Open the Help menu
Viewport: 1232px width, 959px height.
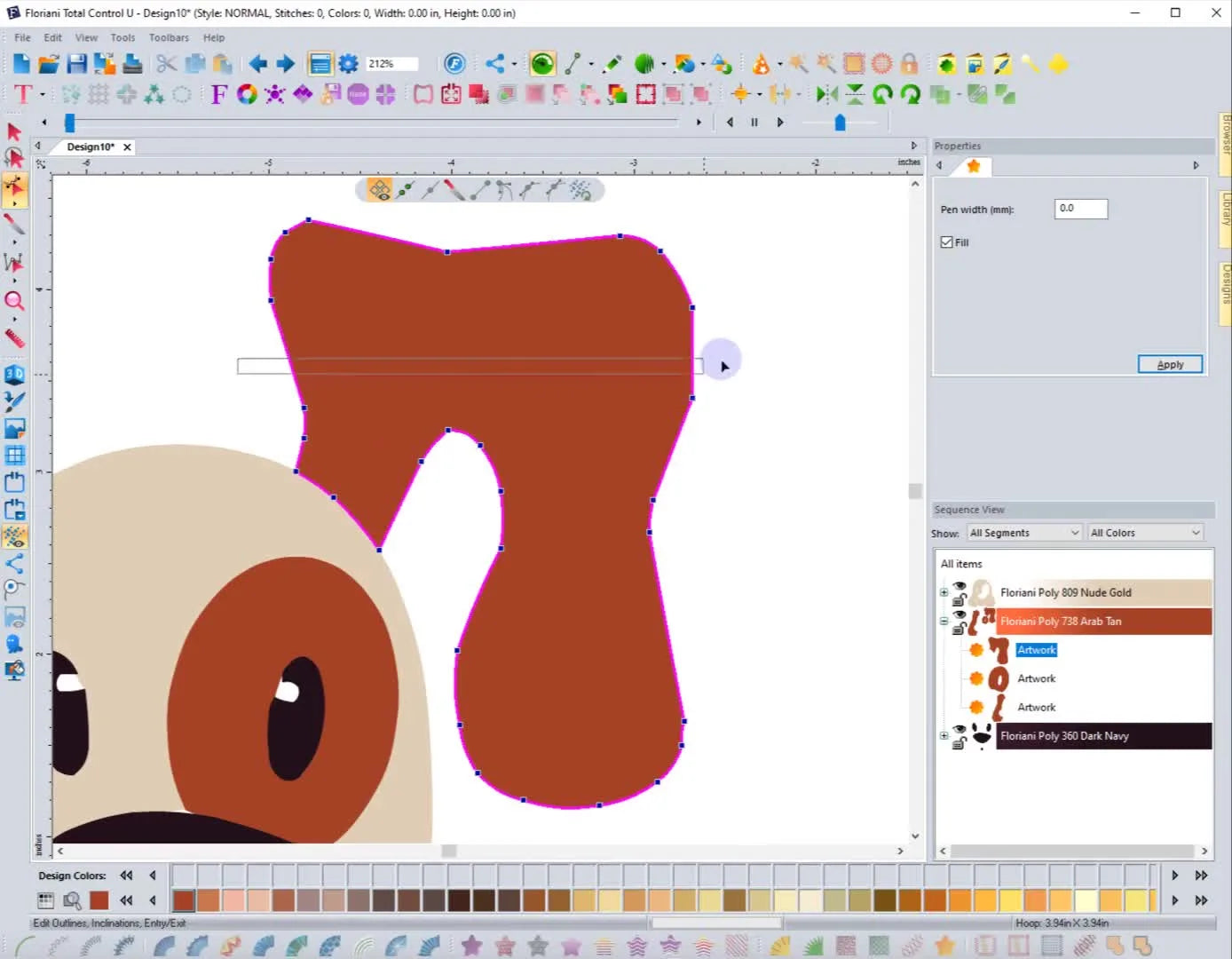(x=214, y=37)
